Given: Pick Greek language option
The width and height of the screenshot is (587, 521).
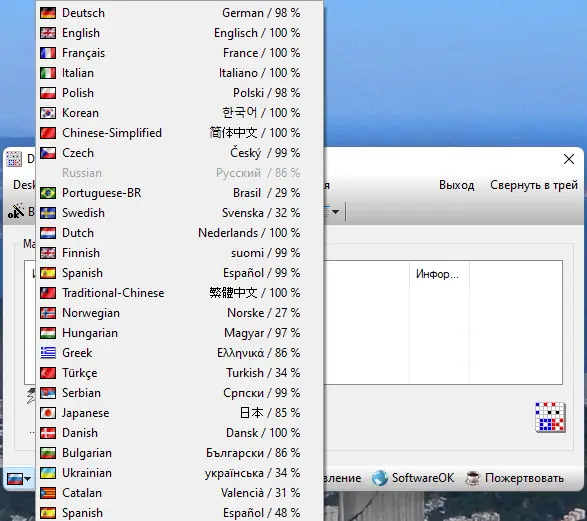Looking at the screenshot, I should tap(179, 353).
